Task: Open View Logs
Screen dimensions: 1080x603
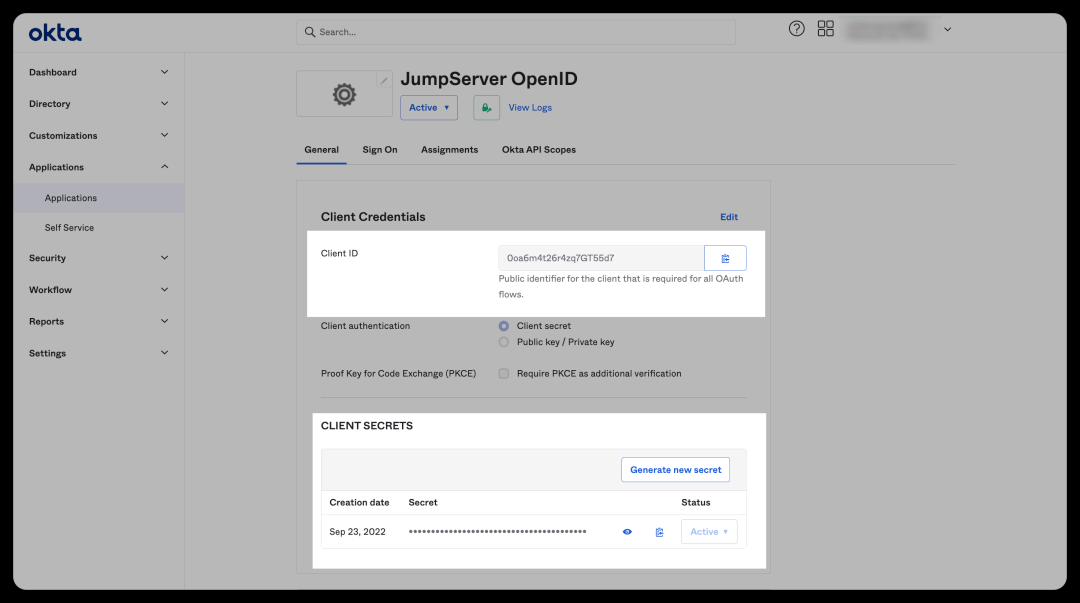Action: (530, 107)
